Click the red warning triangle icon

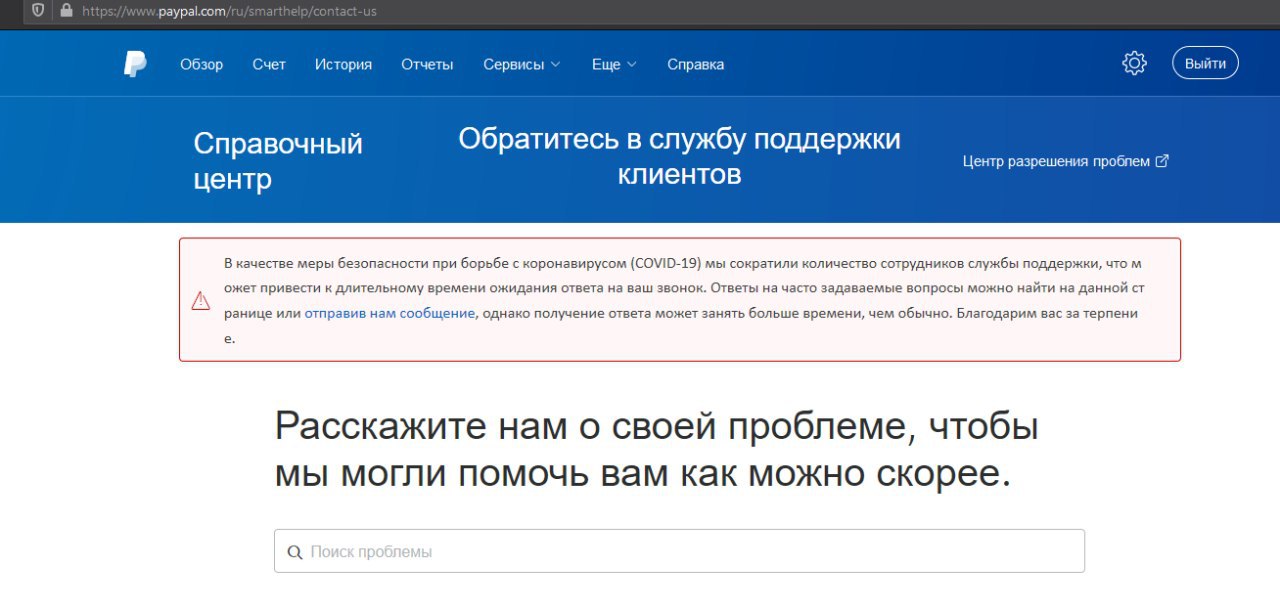201,300
